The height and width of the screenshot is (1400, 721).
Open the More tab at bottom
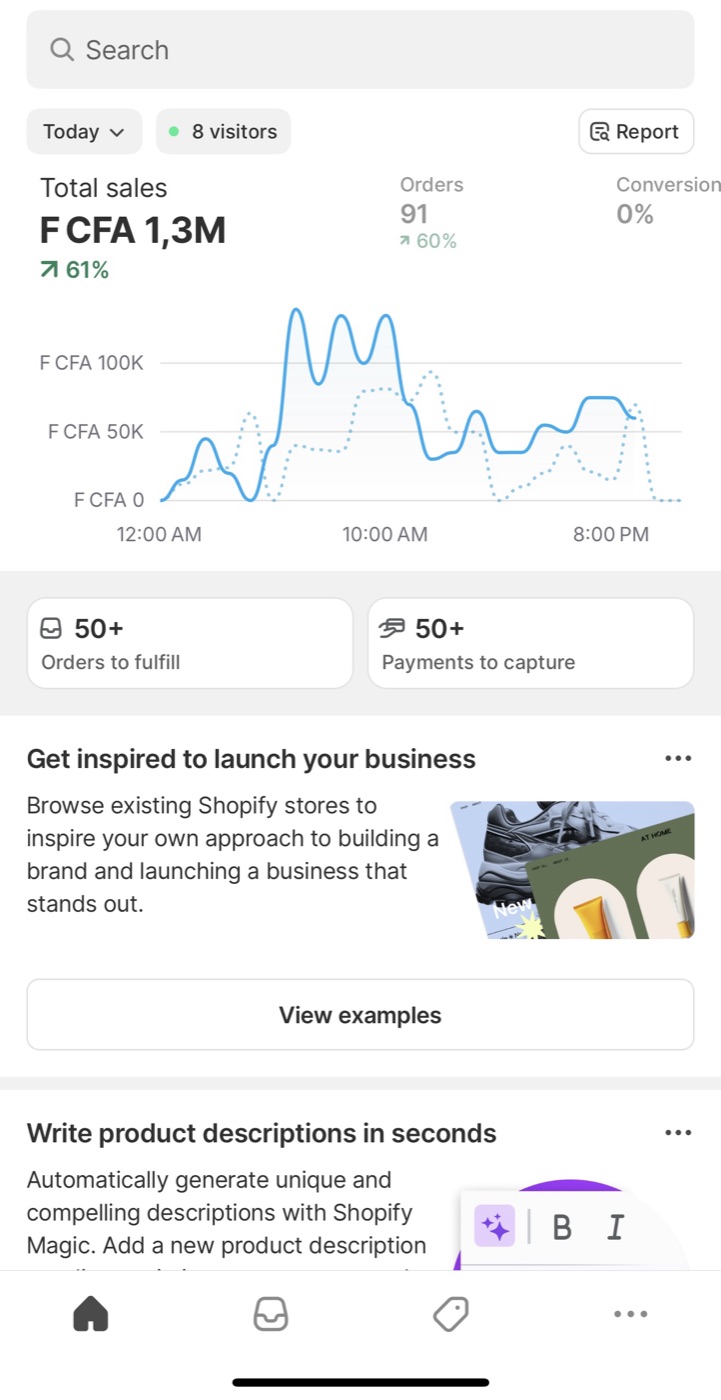[x=631, y=1314]
